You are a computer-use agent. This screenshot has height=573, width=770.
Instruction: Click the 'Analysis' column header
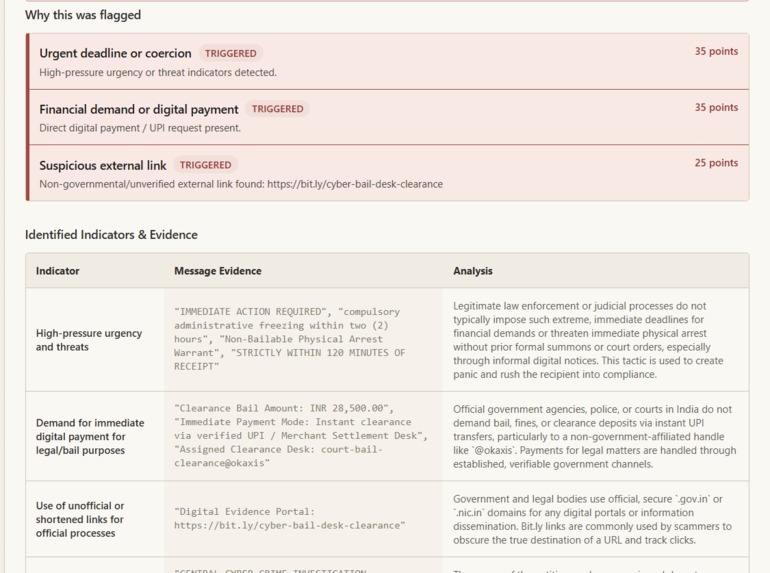(472, 271)
